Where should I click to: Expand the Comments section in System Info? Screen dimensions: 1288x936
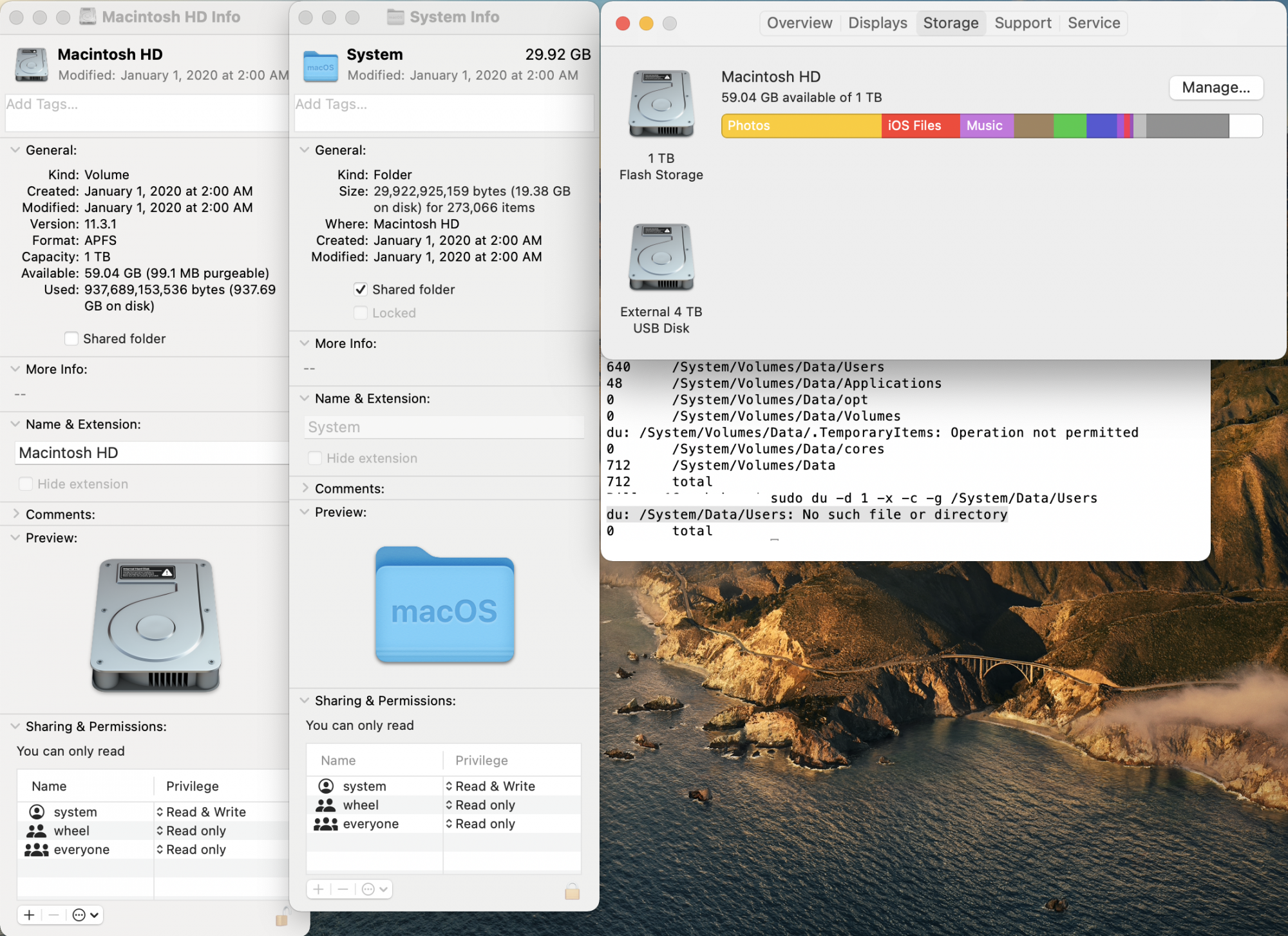[x=305, y=488]
